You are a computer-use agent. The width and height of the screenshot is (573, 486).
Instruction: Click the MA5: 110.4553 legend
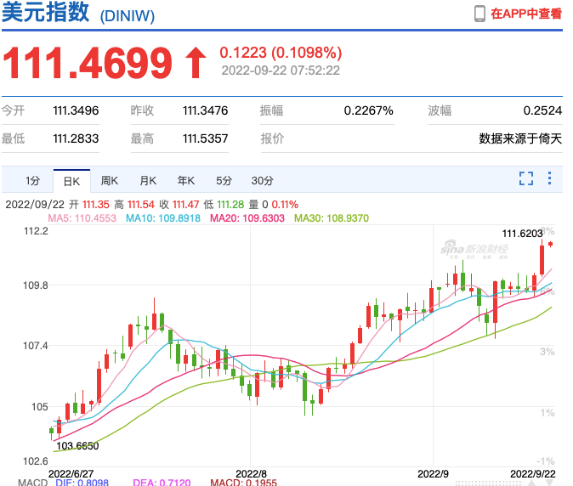pyautogui.click(x=82, y=219)
